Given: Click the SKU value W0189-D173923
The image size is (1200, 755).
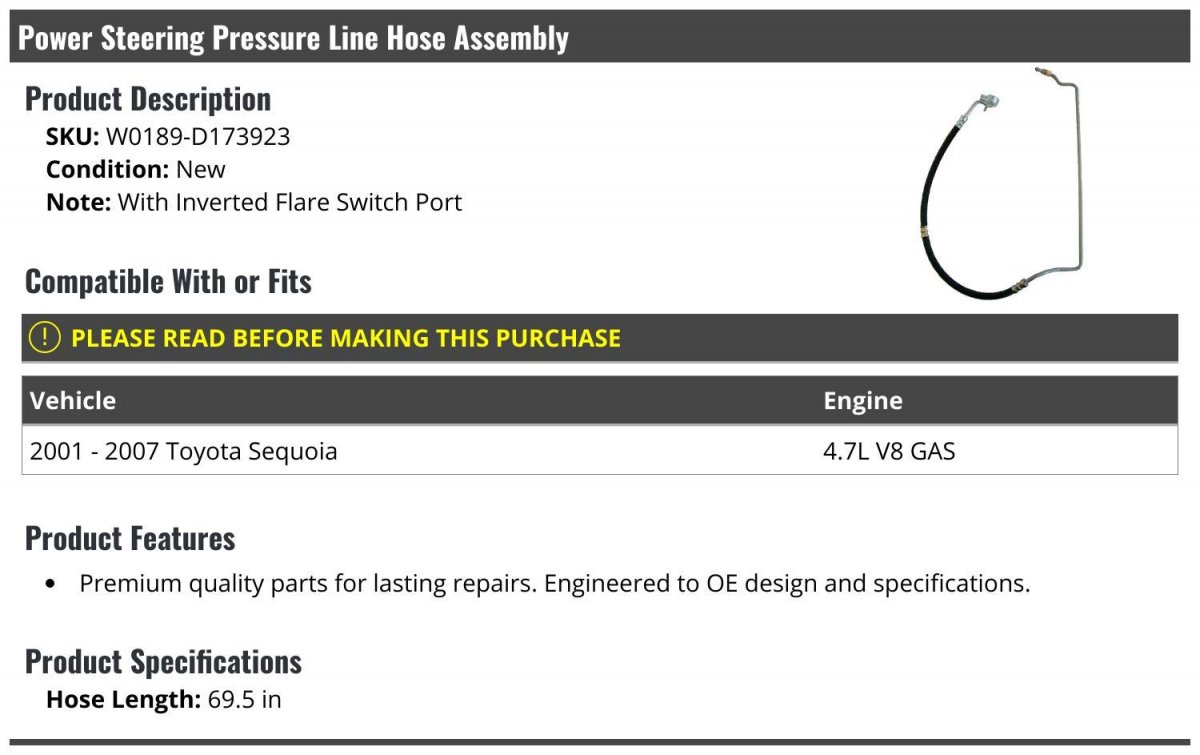Looking at the screenshot, I should 198,137.
